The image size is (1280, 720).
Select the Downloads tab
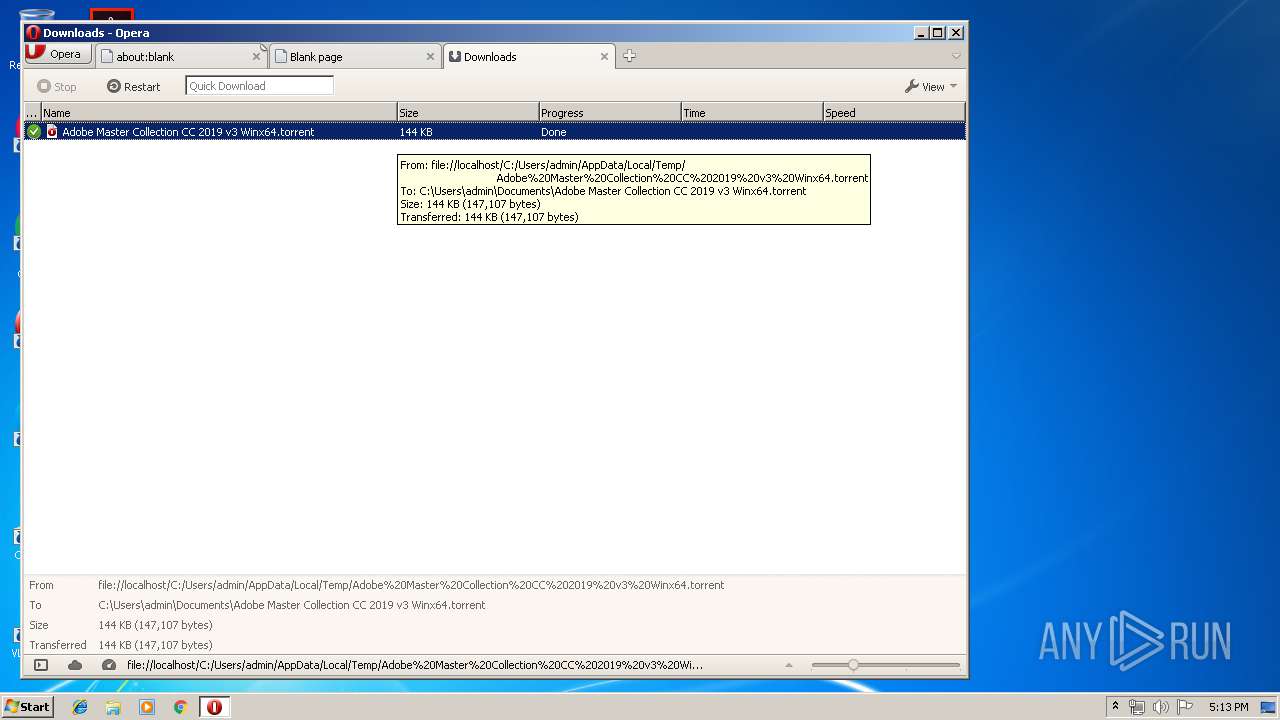click(528, 56)
